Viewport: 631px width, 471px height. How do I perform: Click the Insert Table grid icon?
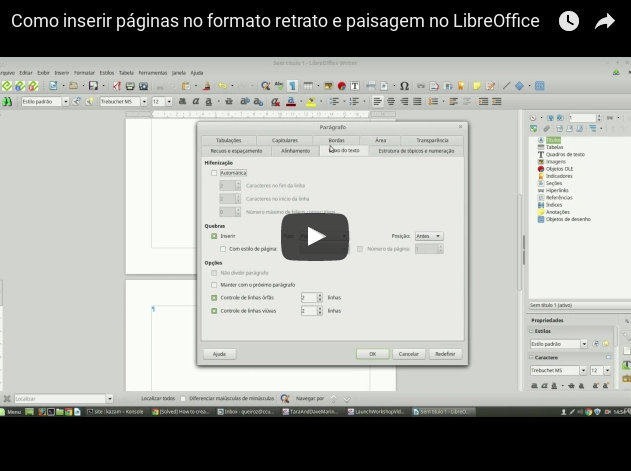[x=308, y=86]
